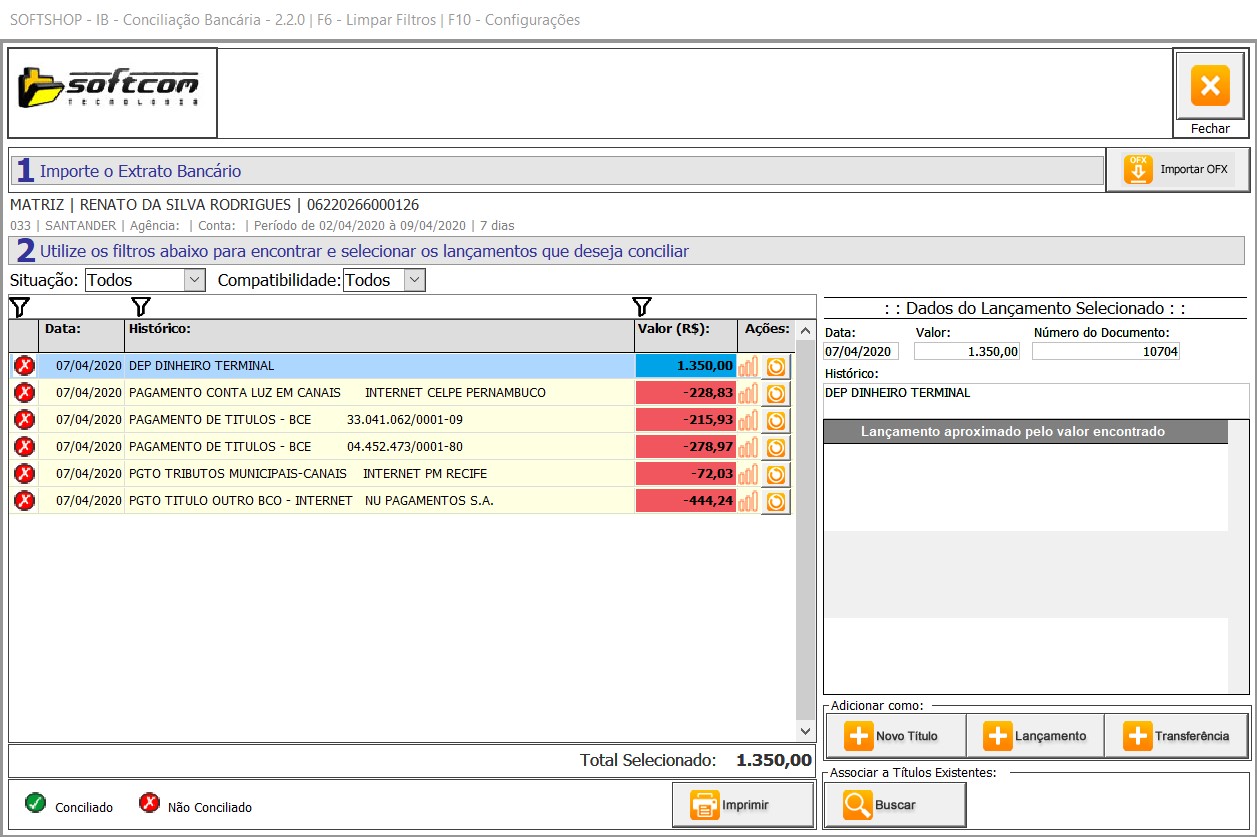
Task: Click red not-reconciled icon on the -215,93 row
Action: tap(24, 420)
